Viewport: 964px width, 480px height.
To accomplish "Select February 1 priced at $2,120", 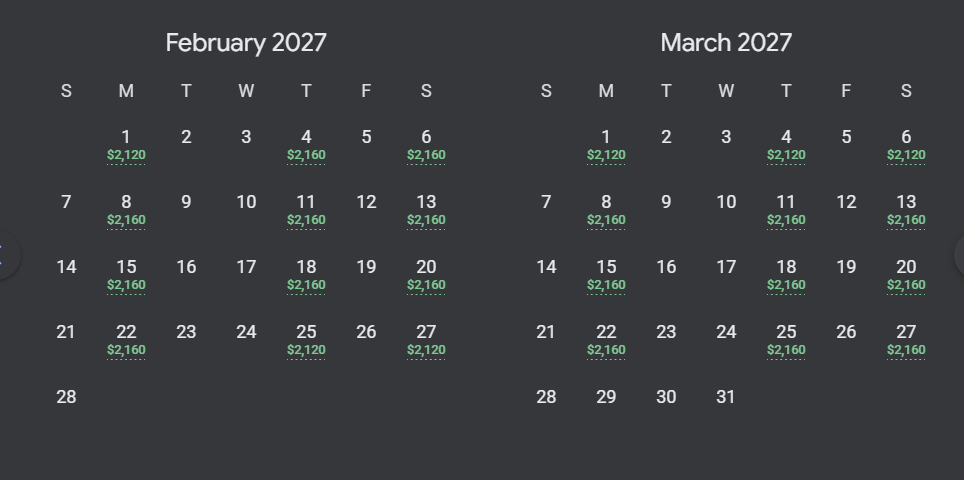I will [126, 145].
